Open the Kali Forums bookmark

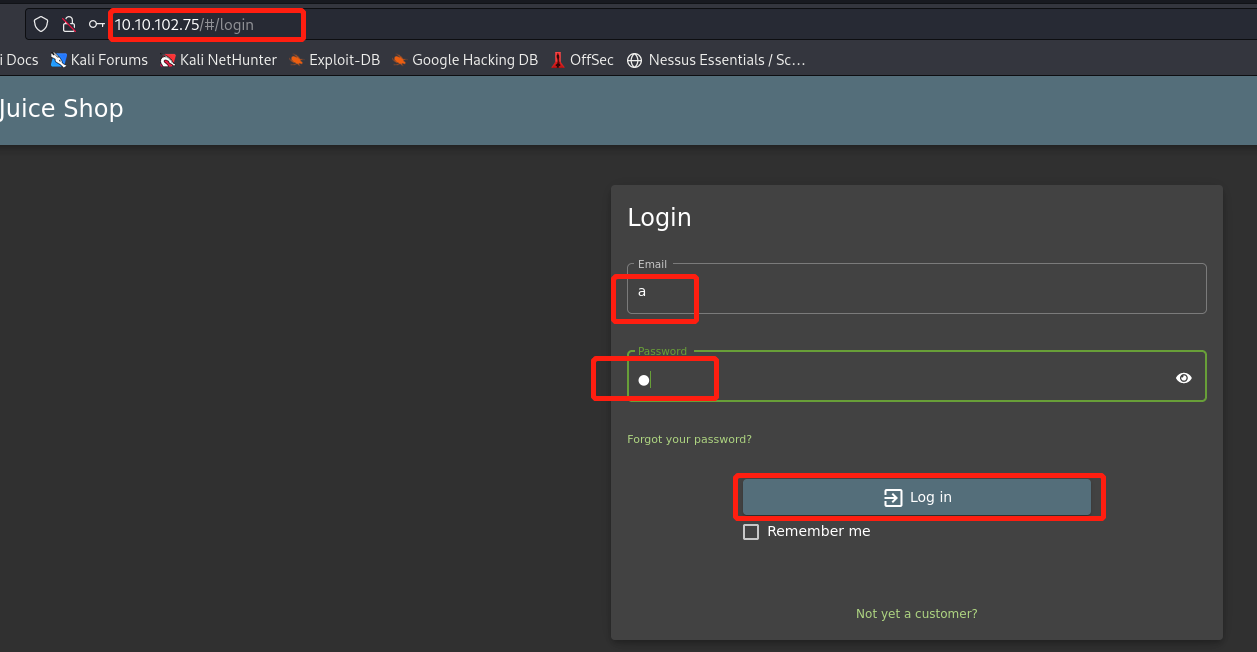[x=99, y=60]
